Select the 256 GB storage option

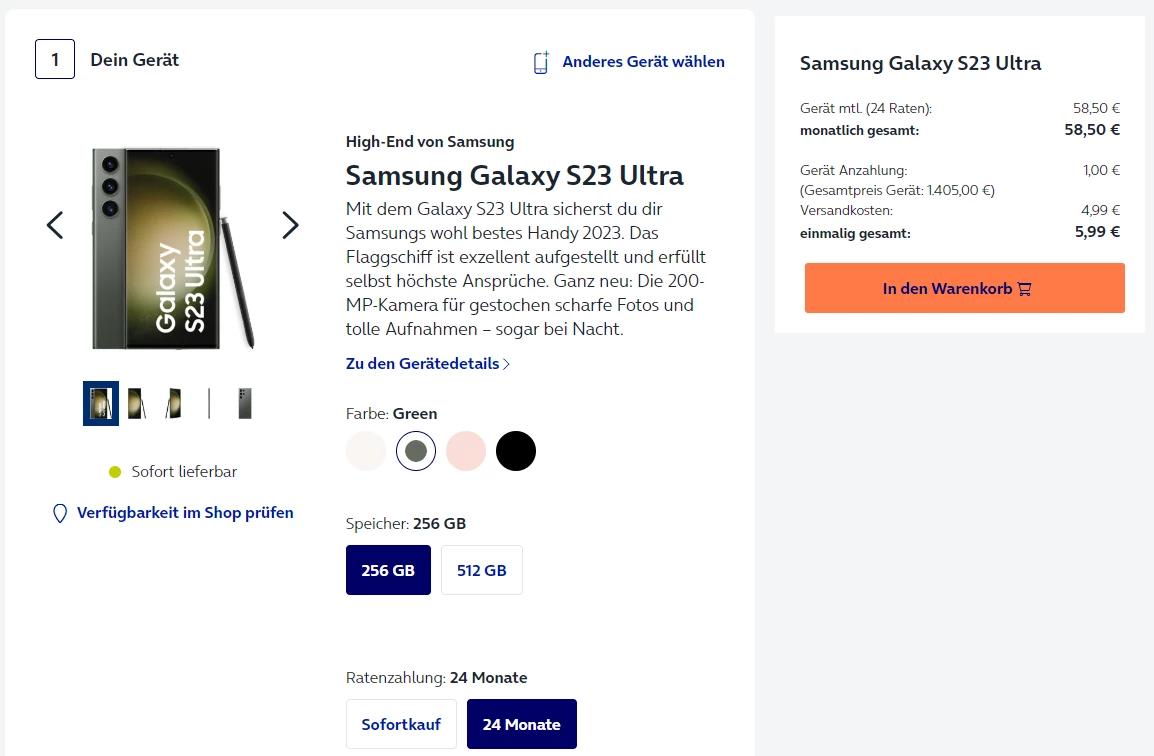(388, 570)
